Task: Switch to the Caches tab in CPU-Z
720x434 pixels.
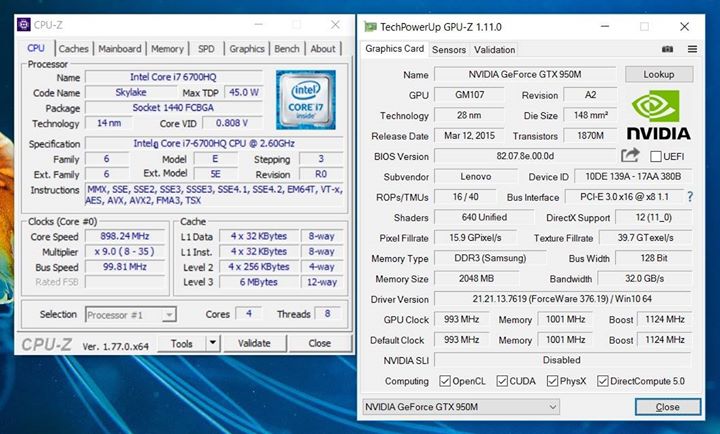Action: (x=73, y=49)
